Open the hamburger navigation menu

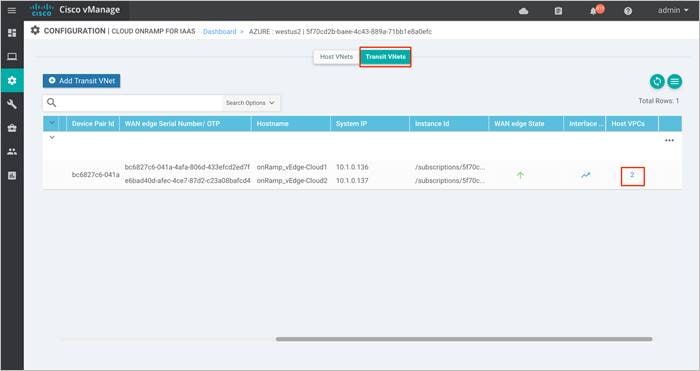(12, 10)
